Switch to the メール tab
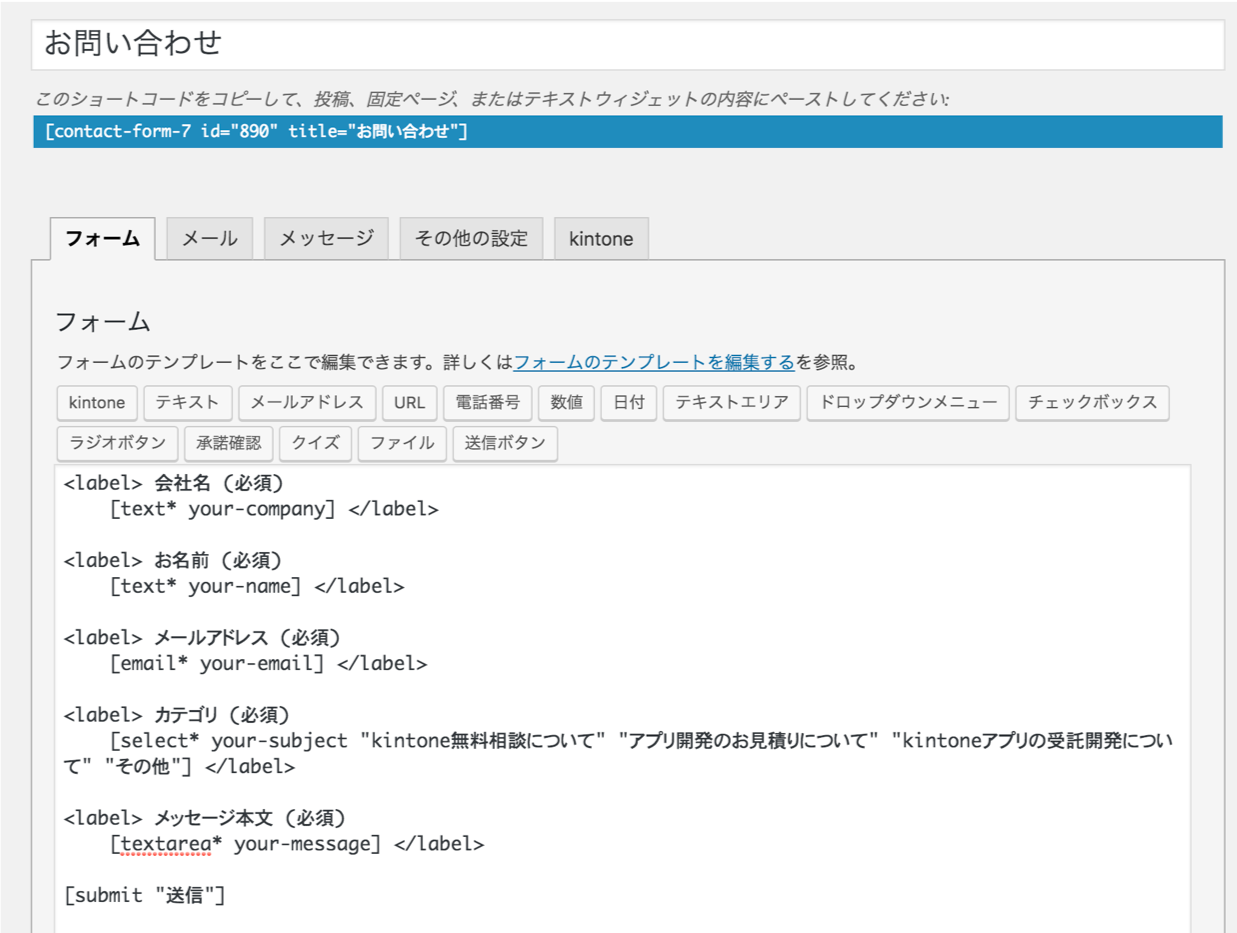Screen dimensions: 1237x933 click(208, 238)
